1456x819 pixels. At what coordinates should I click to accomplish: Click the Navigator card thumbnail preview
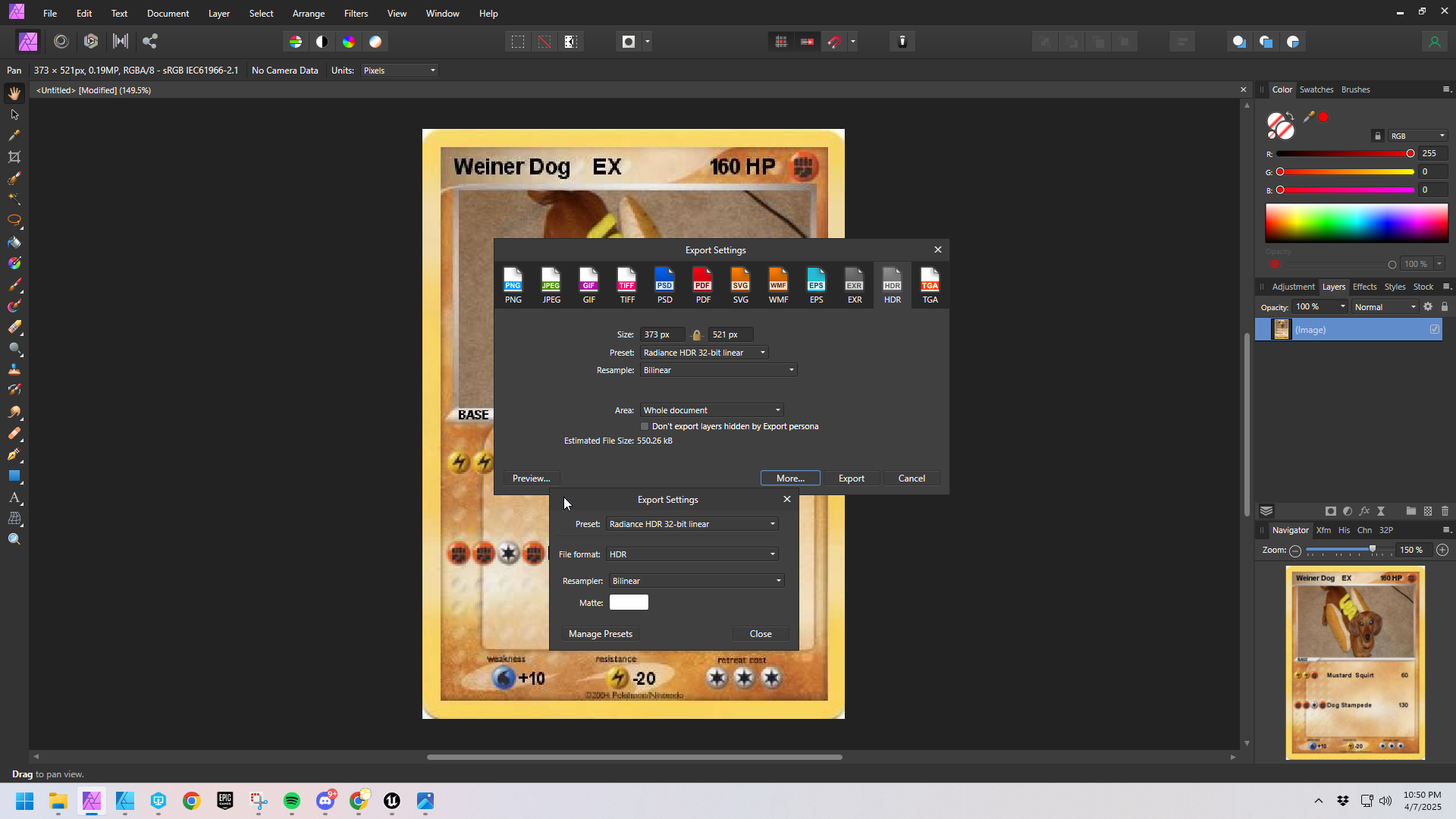(1355, 663)
